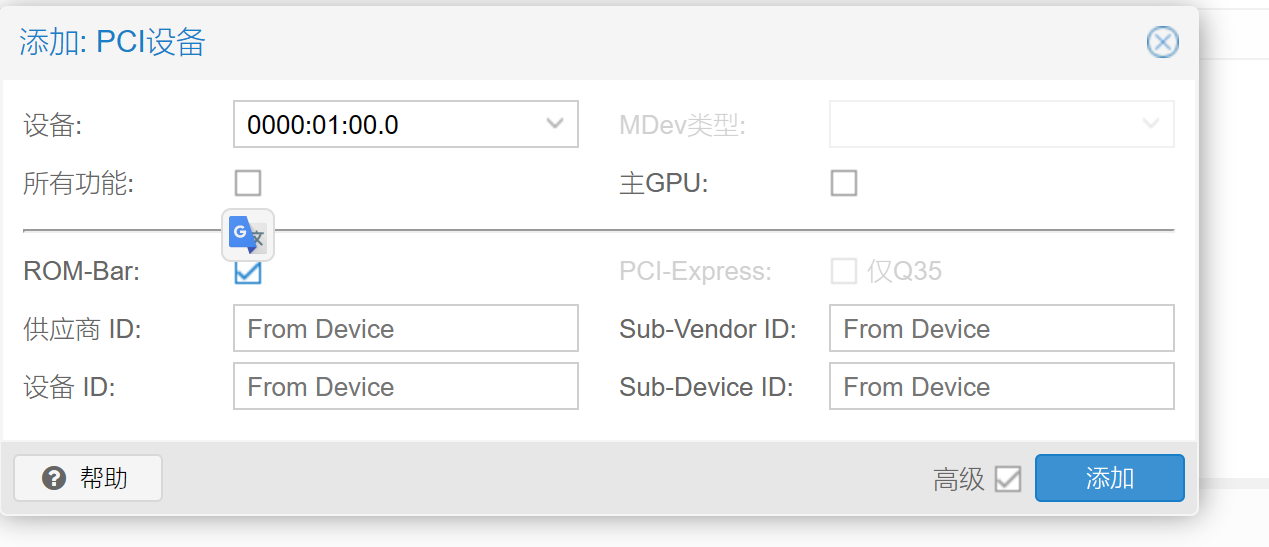The height and width of the screenshot is (547, 1269).
Task: Click the 仅Q35 label
Action: pos(904,271)
